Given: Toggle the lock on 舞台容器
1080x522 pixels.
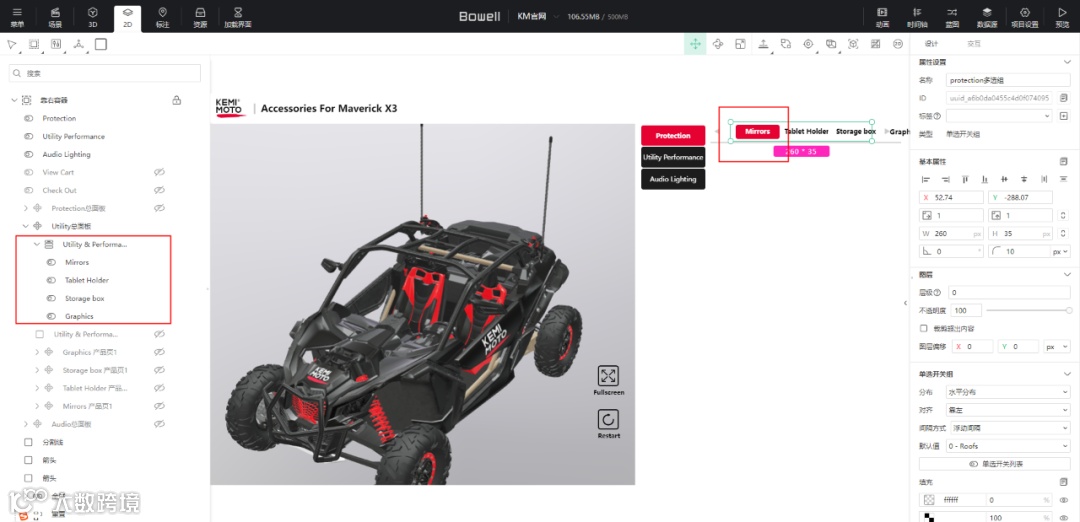Looking at the screenshot, I should click(176, 101).
